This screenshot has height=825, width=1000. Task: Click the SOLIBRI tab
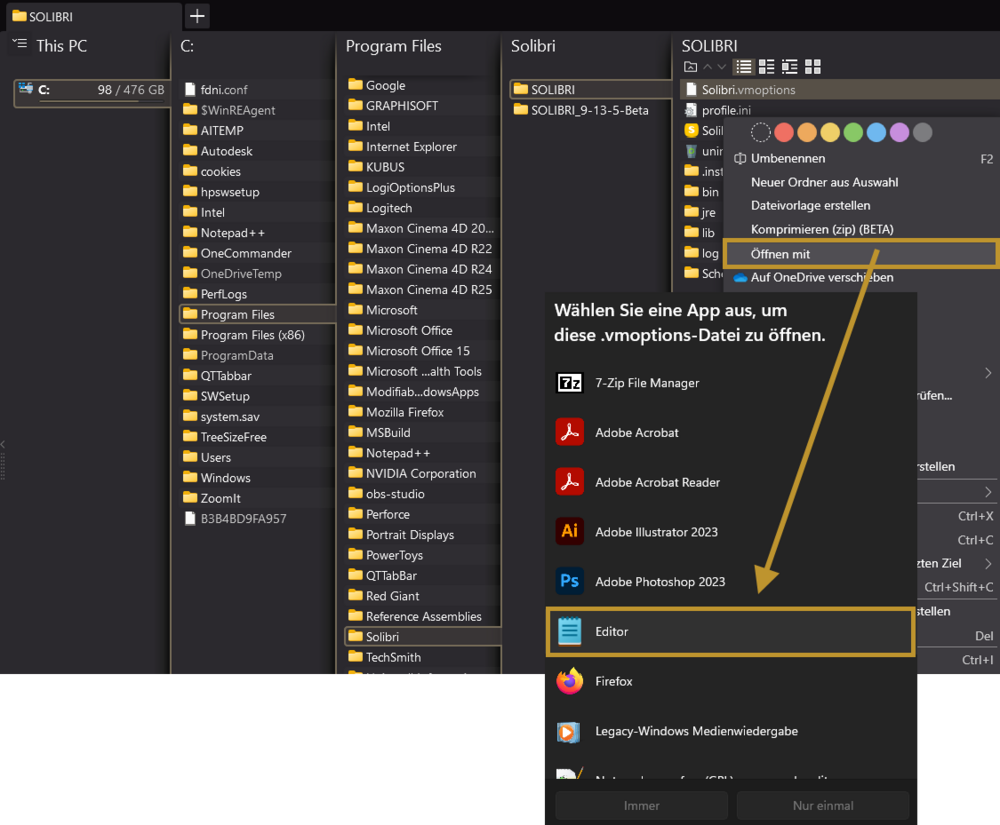point(94,17)
